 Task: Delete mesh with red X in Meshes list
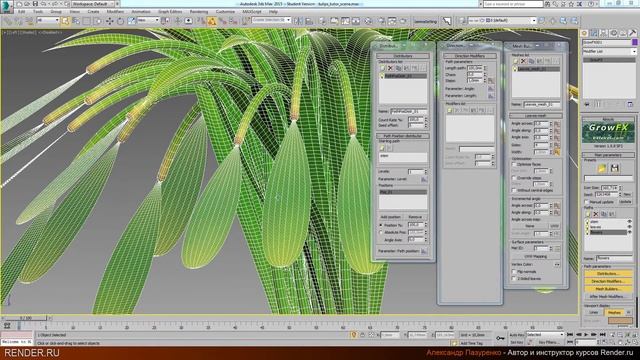tap(523, 61)
